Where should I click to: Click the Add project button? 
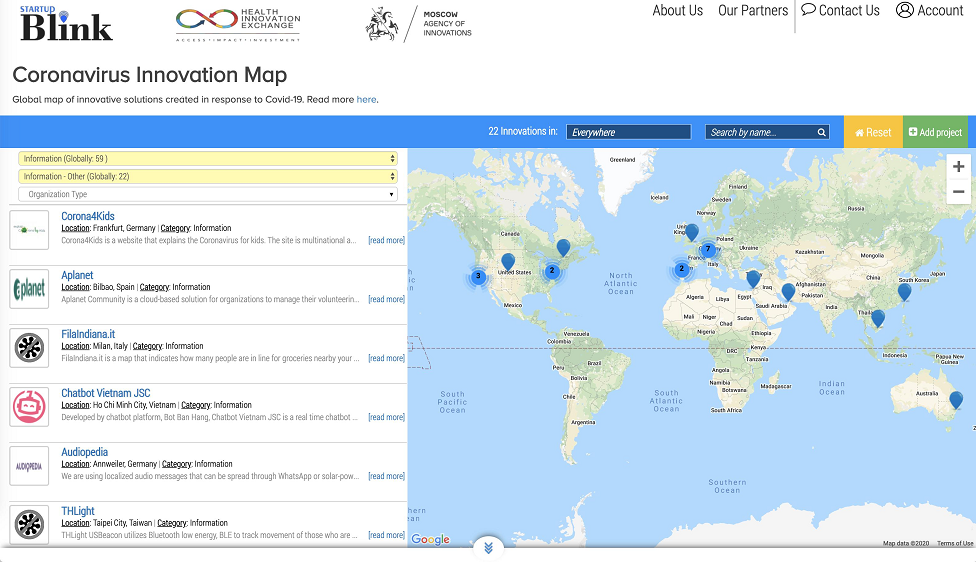tap(935, 132)
